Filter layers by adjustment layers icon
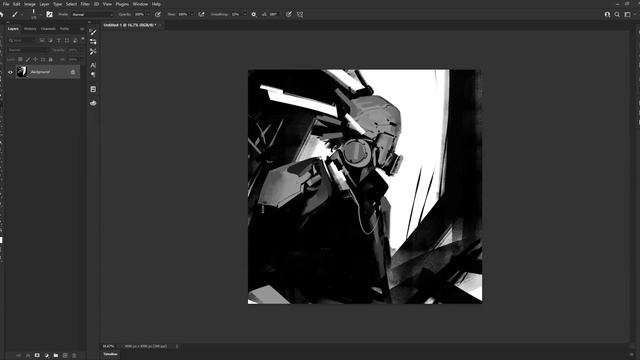Image resolution: width=640 pixels, height=360 pixels. (51, 40)
